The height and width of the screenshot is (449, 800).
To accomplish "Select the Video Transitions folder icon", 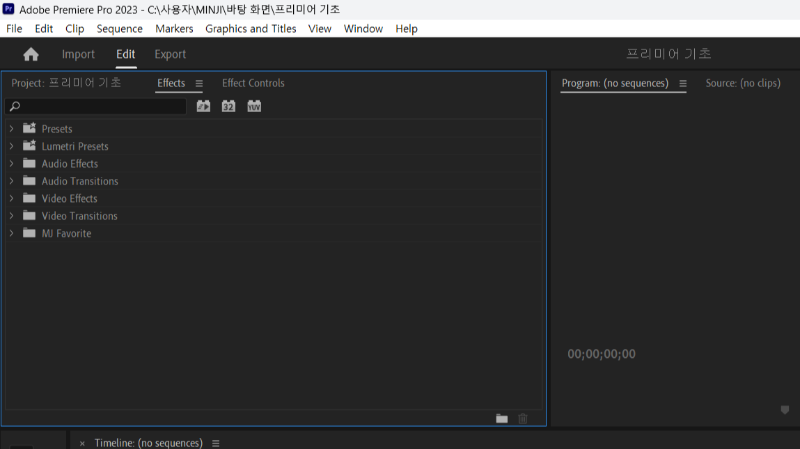I will 29,215.
